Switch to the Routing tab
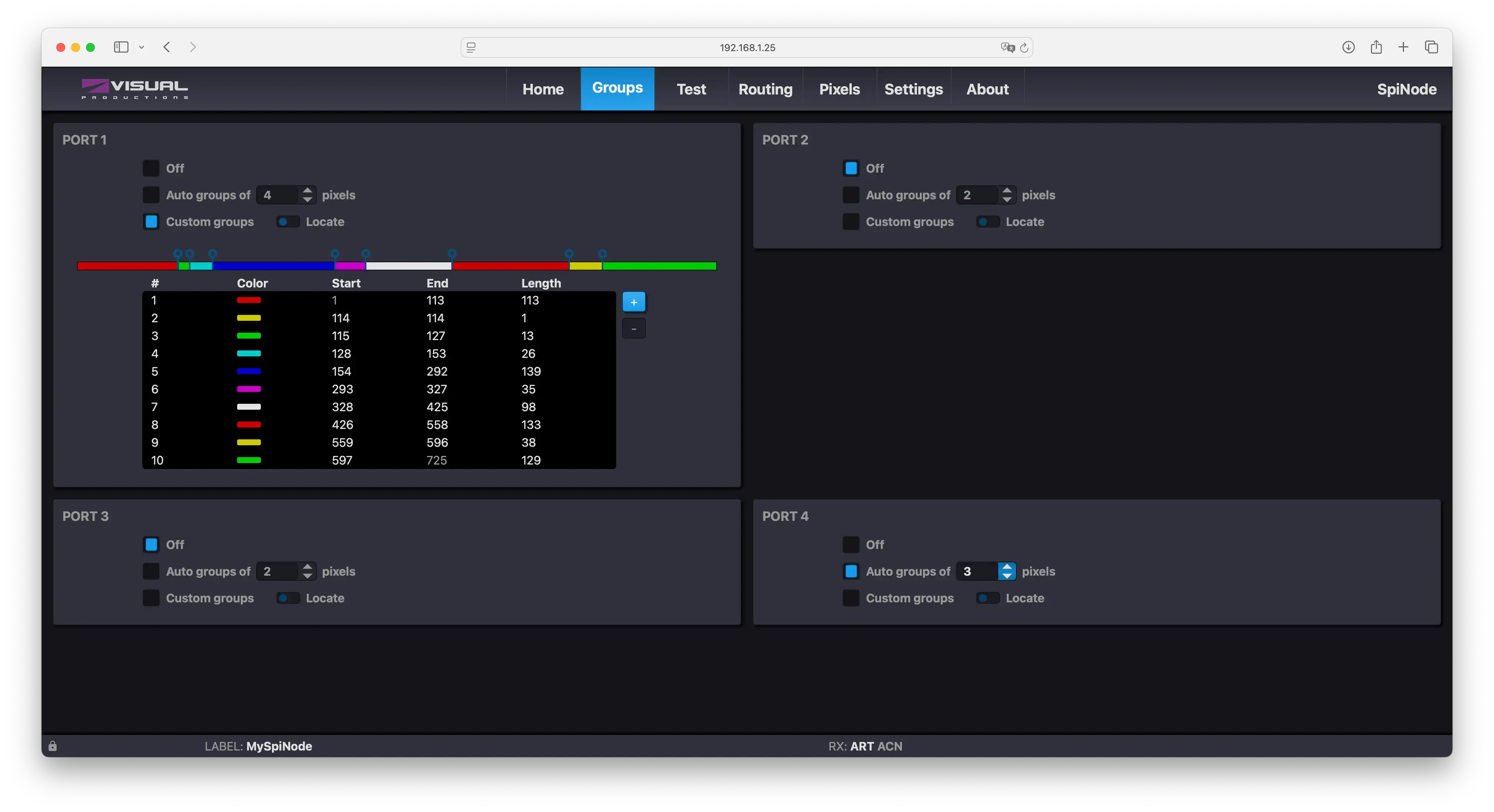Viewport: 1494px width, 812px height. coord(765,89)
